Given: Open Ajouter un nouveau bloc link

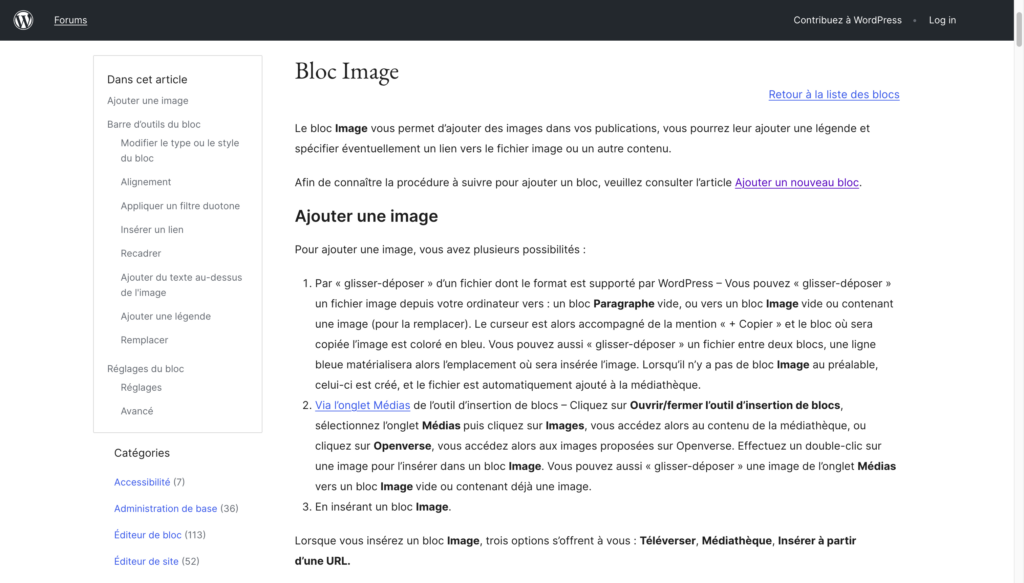Looking at the screenshot, I should pyautogui.click(x=797, y=182).
